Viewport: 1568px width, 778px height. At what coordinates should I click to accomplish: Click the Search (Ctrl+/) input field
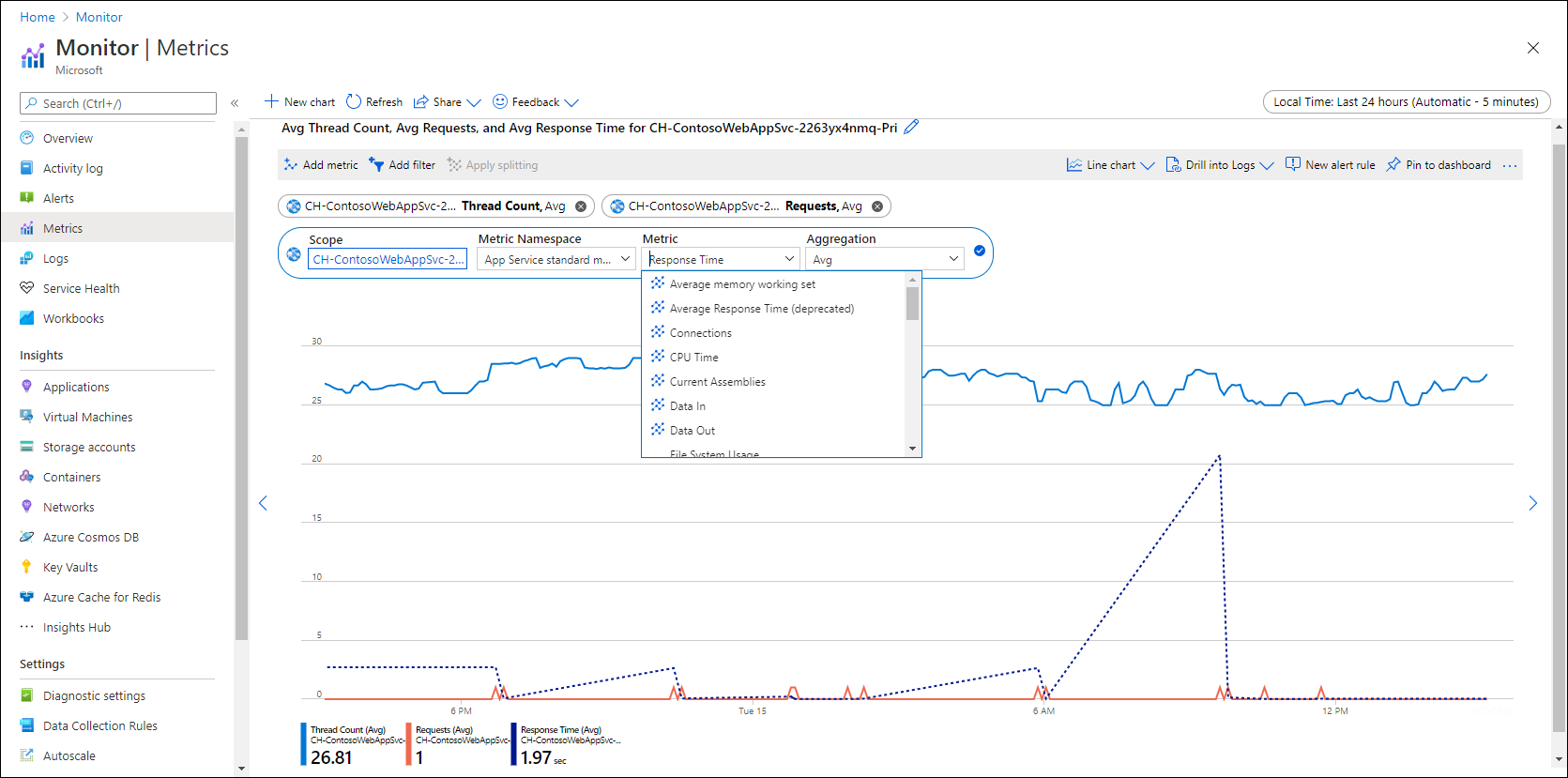[118, 103]
